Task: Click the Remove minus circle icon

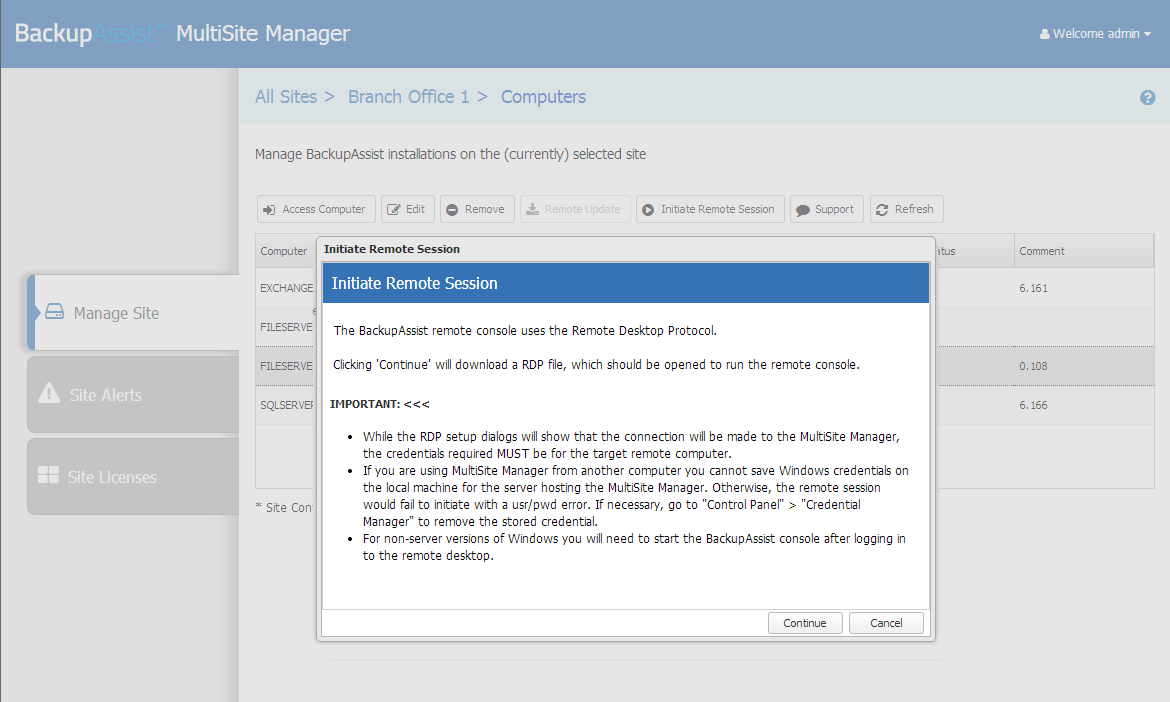Action: (x=452, y=210)
